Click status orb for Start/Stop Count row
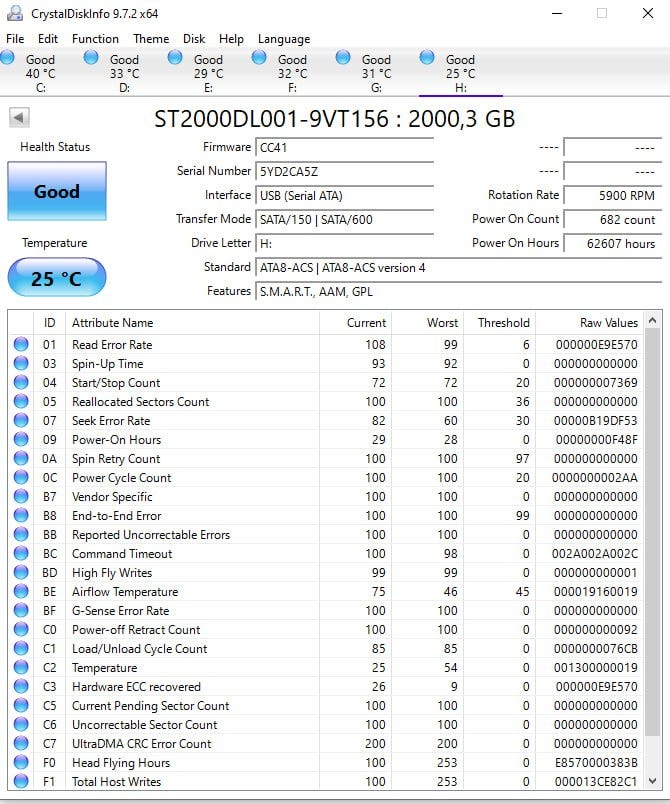This screenshot has width=670, height=804. pos(21,382)
